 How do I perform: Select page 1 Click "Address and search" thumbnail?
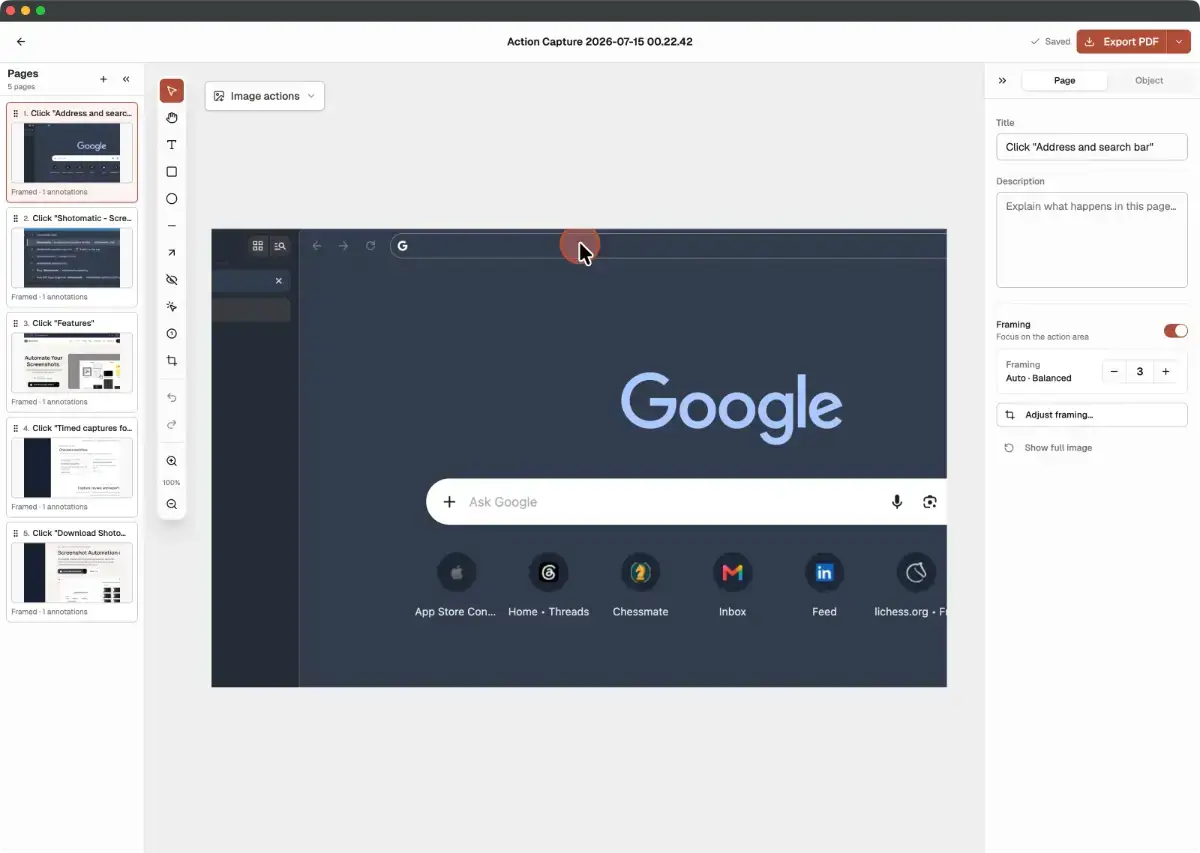[x=72, y=153]
